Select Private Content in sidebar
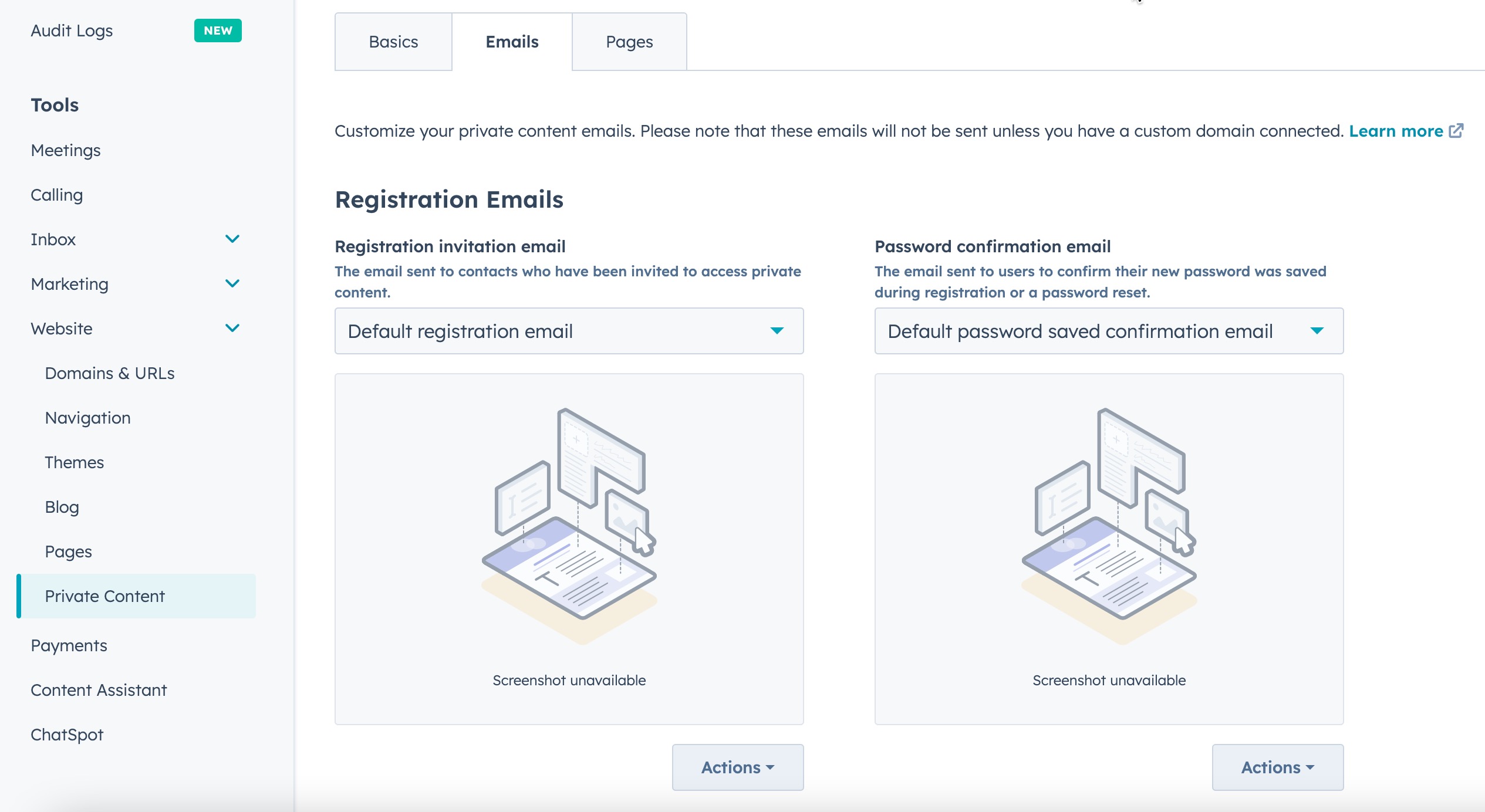1485x812 pixels. tap(105, 596)
